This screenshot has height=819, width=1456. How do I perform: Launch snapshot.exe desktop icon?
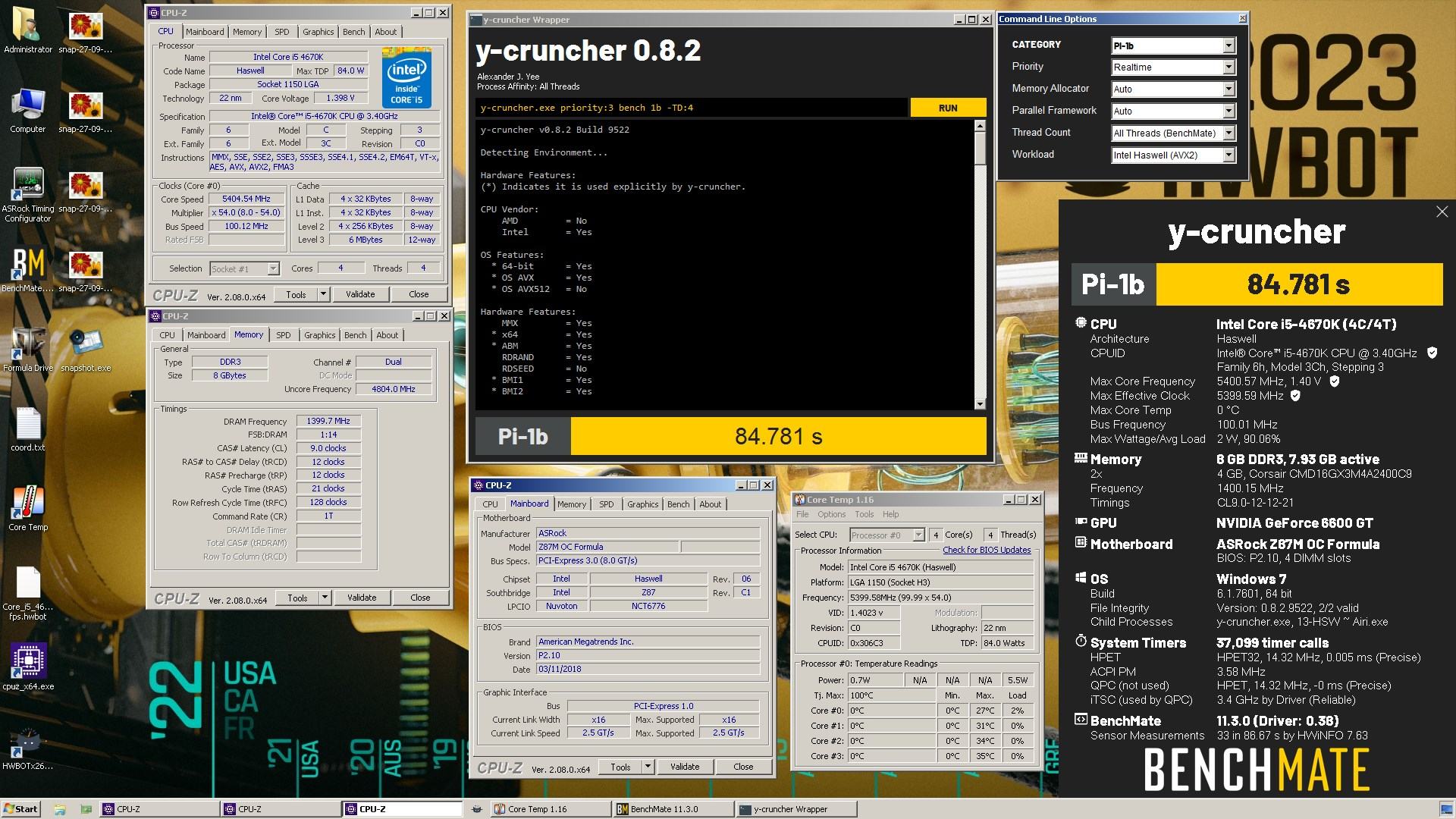(86, 349)
